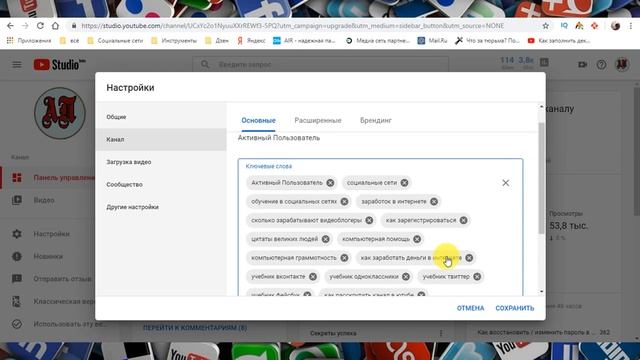This screenshot has width=640, height=360.
Task: Click Классическая версия sidebar item
Action: (x=48, y=301)
